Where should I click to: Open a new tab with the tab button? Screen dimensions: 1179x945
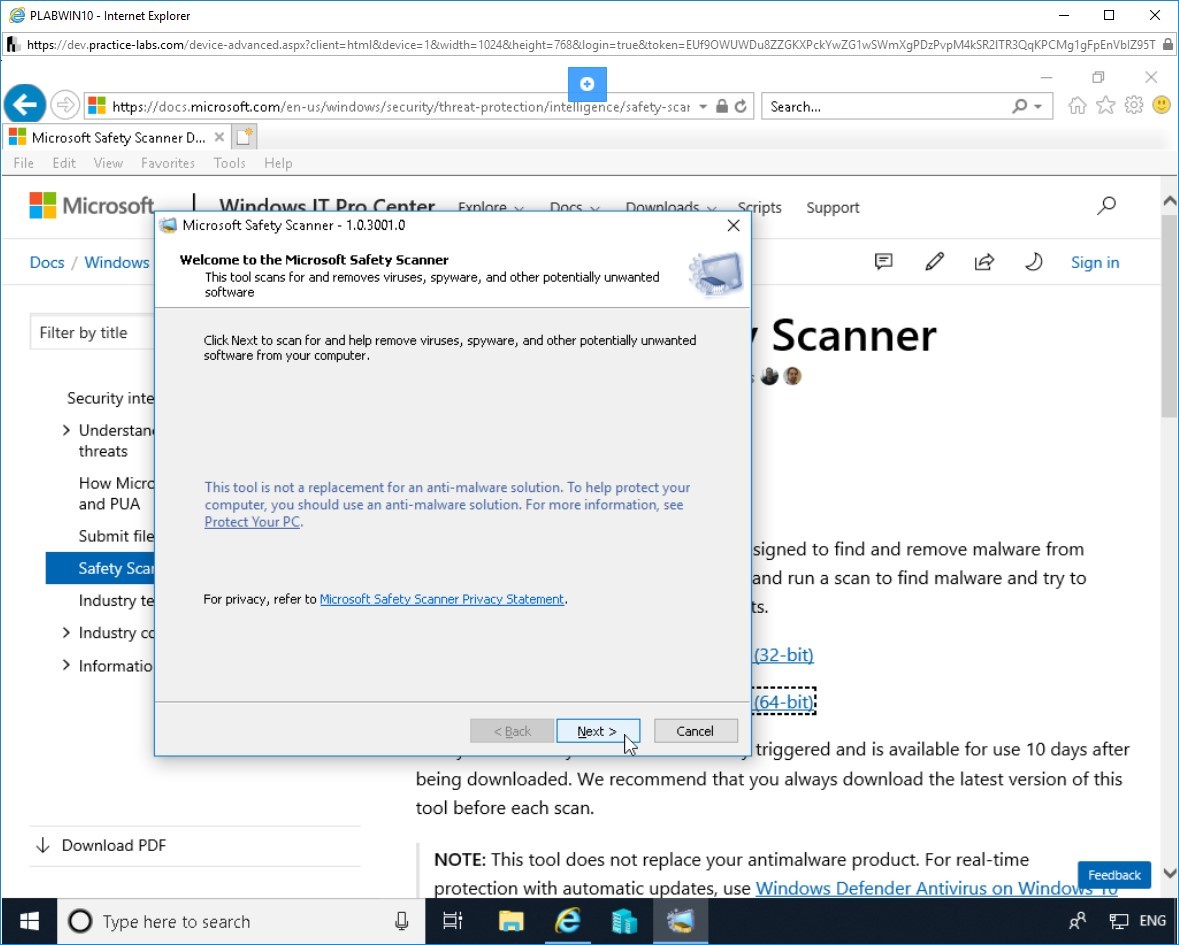click(x=245, y=138)
